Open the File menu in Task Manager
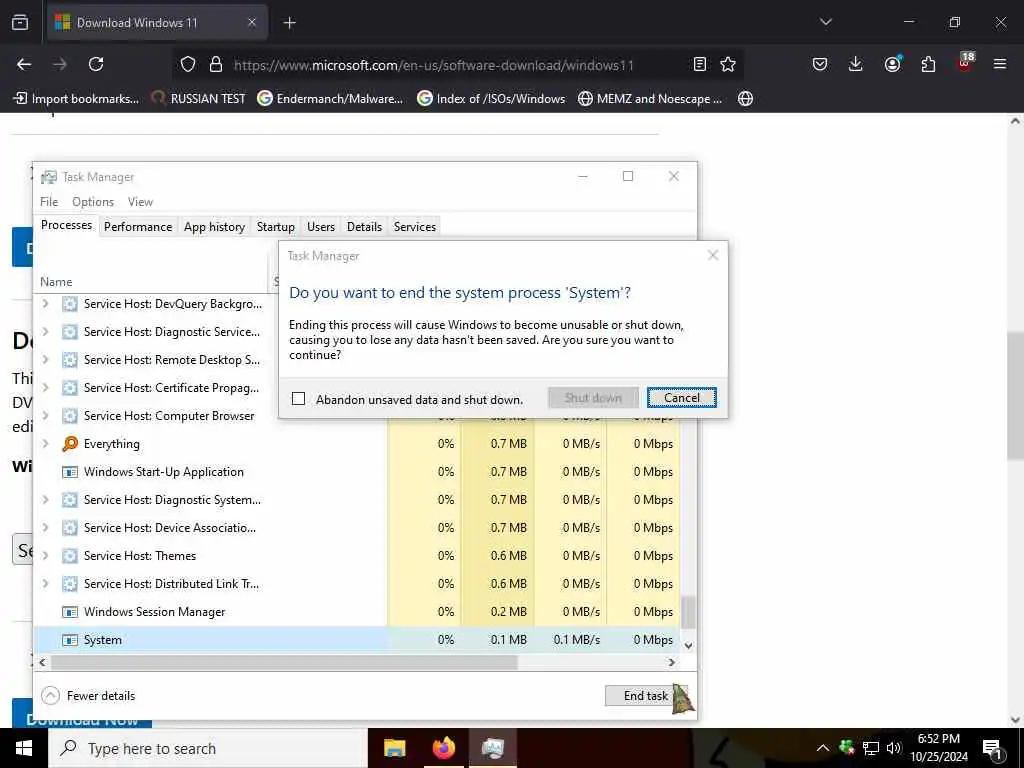This screenshot has width=1024, height=768. click(49, 202)
